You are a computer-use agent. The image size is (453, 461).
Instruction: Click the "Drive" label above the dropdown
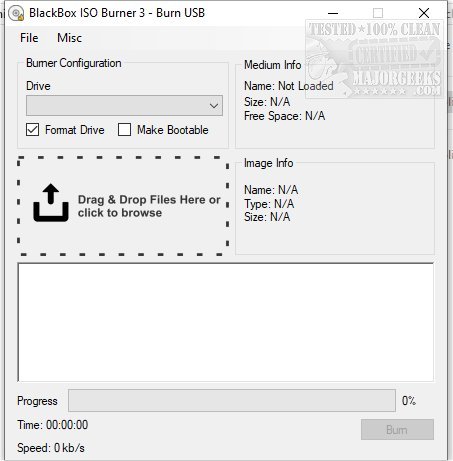click(38, 86)
